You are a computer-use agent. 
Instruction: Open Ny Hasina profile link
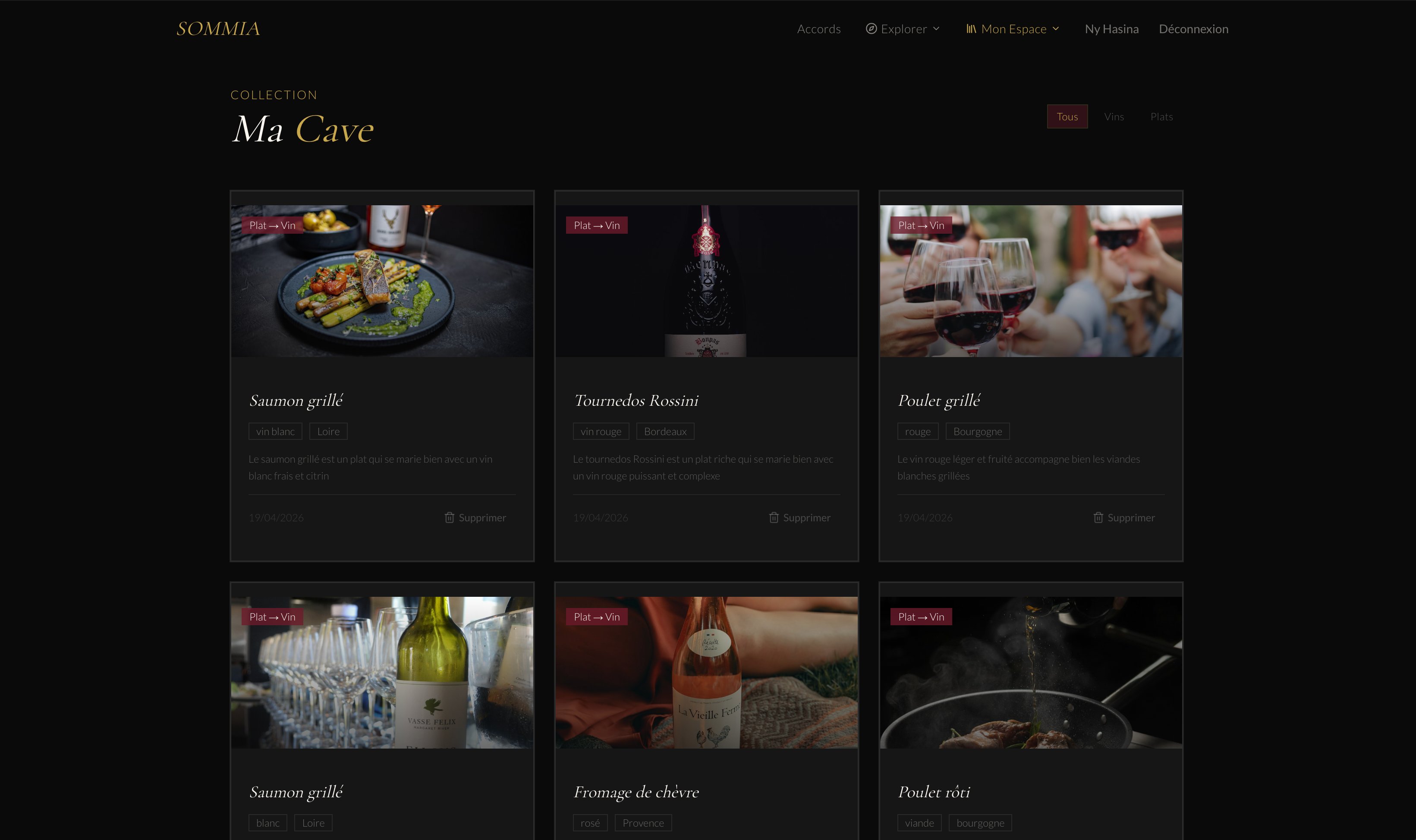1111,29
